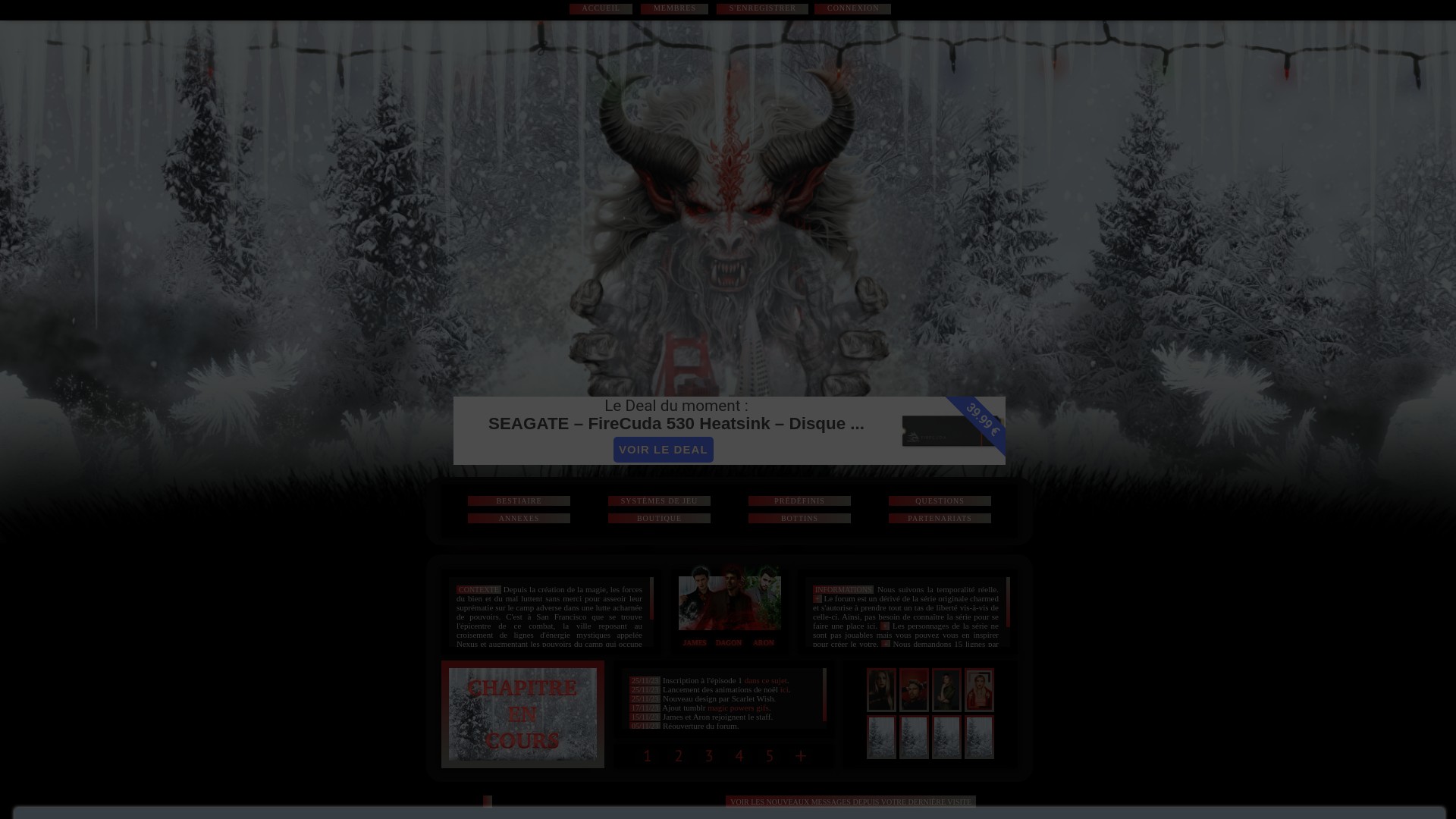
Task: Select the woman in red jacket avatar
Action: [979, 690]
